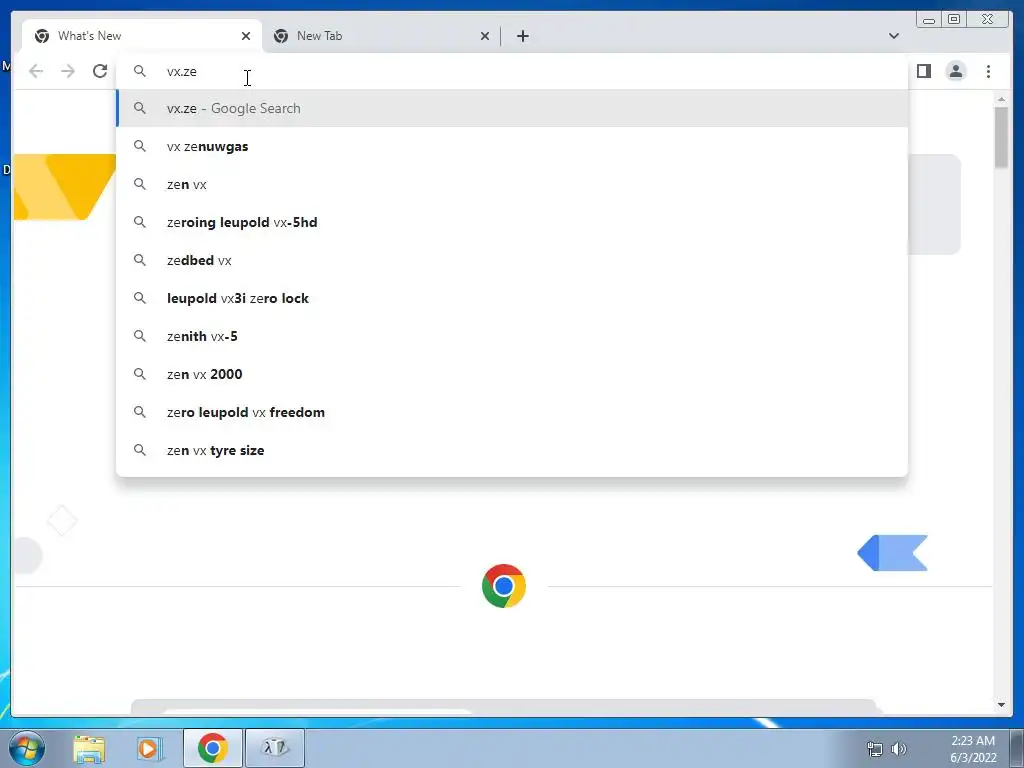Image resolution: width=1024 pixels, height=768 pixels.
Task: Switch to the New Tab tab
Action: click(381, 36)
